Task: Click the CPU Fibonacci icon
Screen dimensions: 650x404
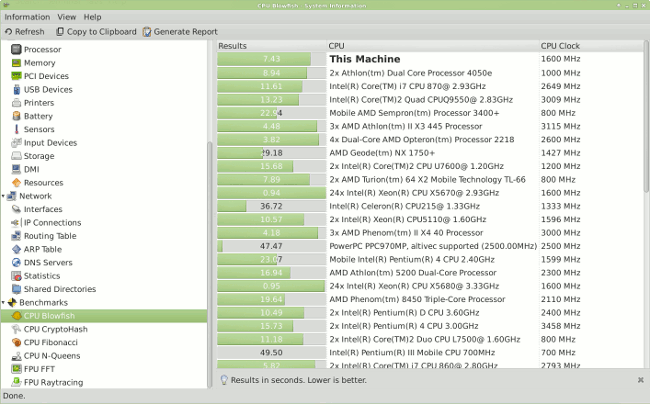Action: (16, 342)
